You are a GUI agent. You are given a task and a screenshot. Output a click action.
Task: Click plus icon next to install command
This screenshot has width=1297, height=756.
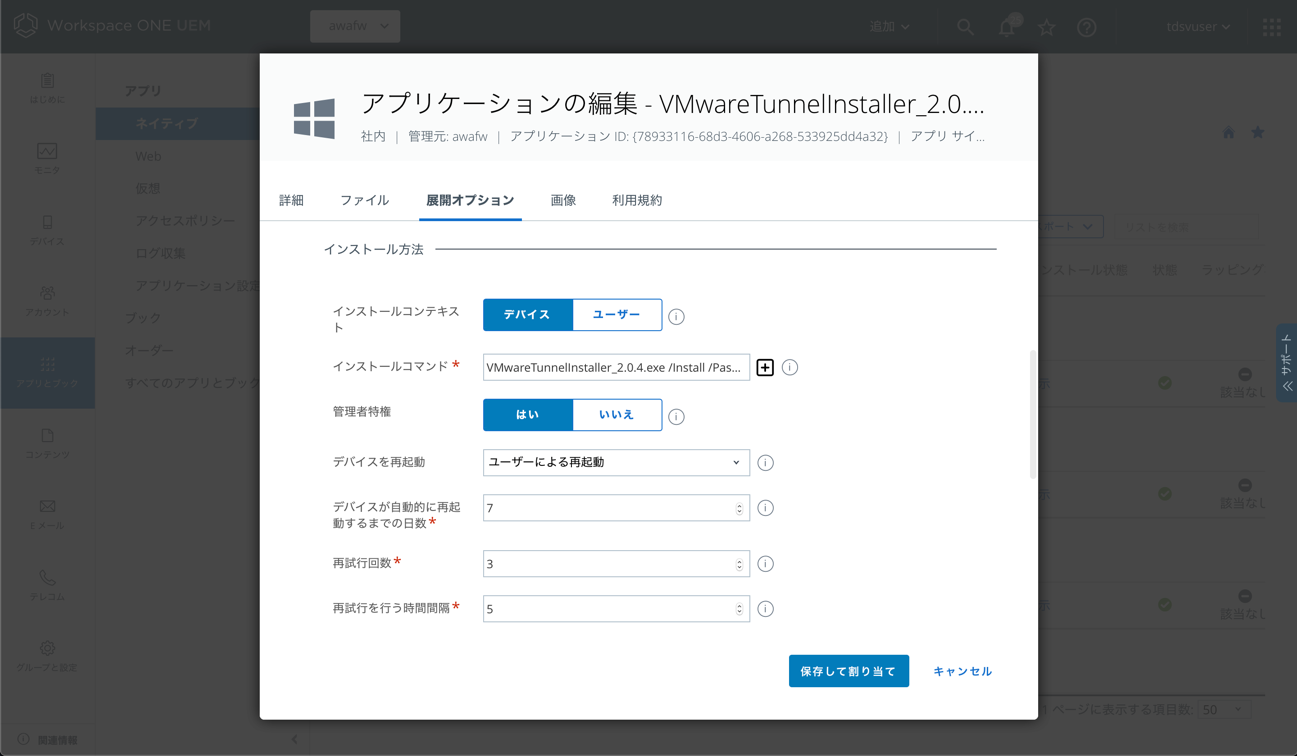(x=765, y=368)
